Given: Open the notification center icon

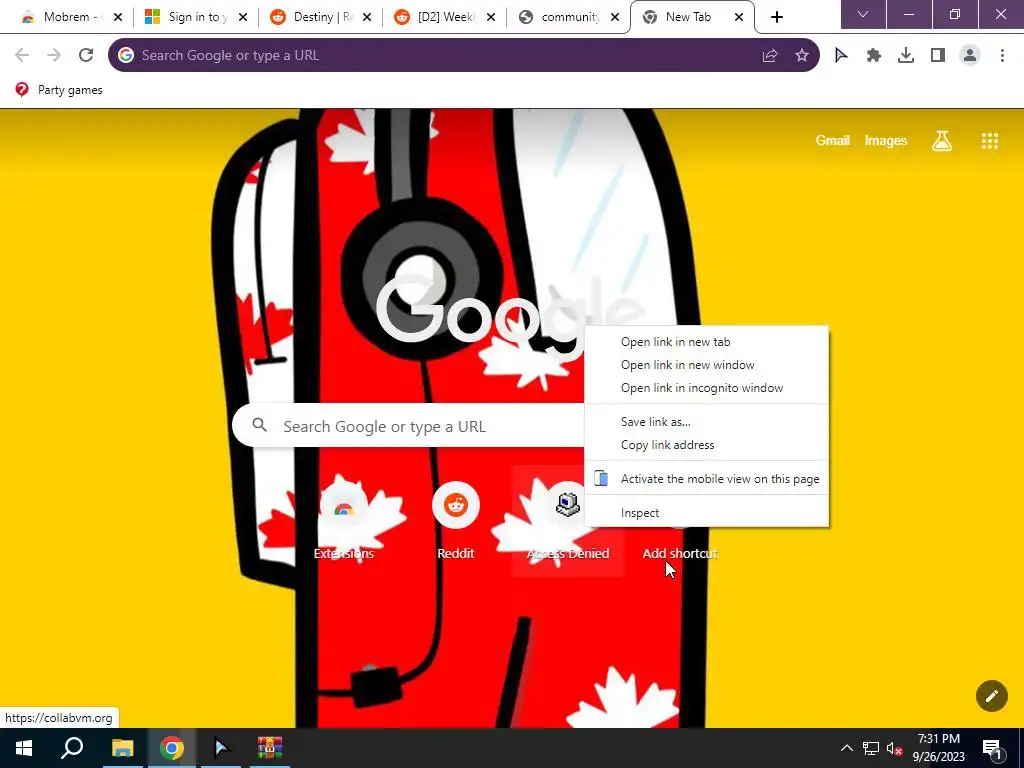Looking at the screenshot, I should pos(992,748).
